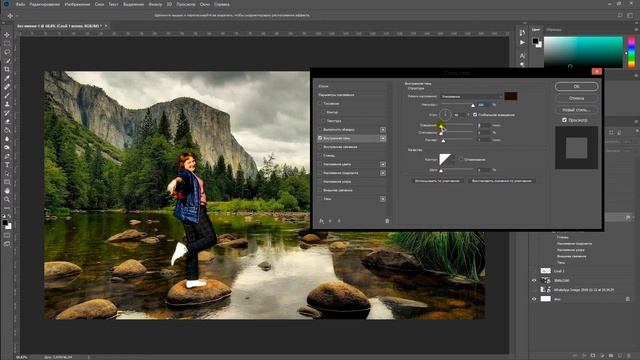The width and height of the screenshot is (640, 360).
Task: Click plus button next to Наложение цвета
Action: click(x=383, y=164)
